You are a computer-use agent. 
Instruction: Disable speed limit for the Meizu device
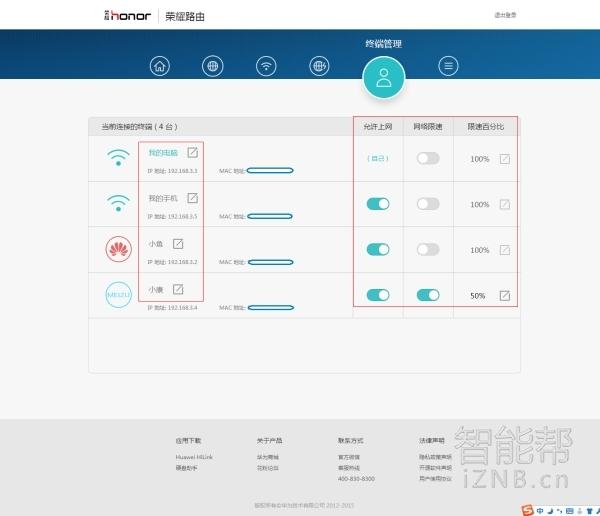428,295
